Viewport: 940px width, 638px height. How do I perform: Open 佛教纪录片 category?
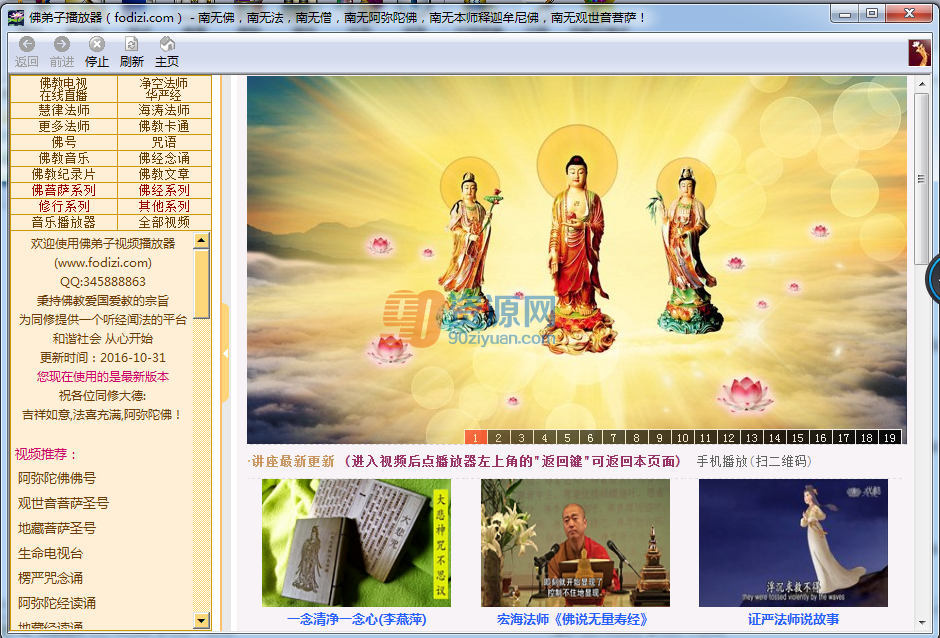pos(64,174)
